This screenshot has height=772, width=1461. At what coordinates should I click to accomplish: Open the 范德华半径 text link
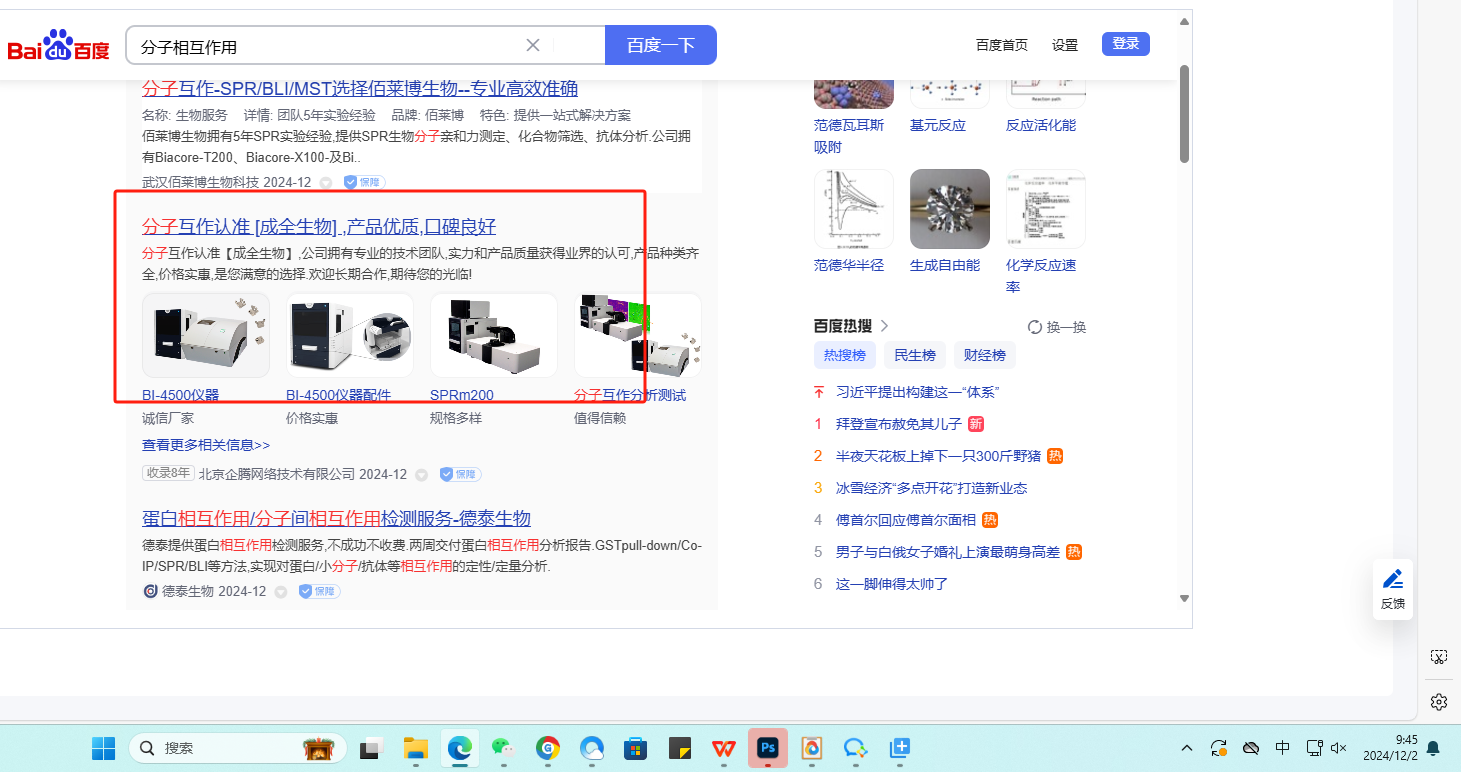click(x=849, y=265)
